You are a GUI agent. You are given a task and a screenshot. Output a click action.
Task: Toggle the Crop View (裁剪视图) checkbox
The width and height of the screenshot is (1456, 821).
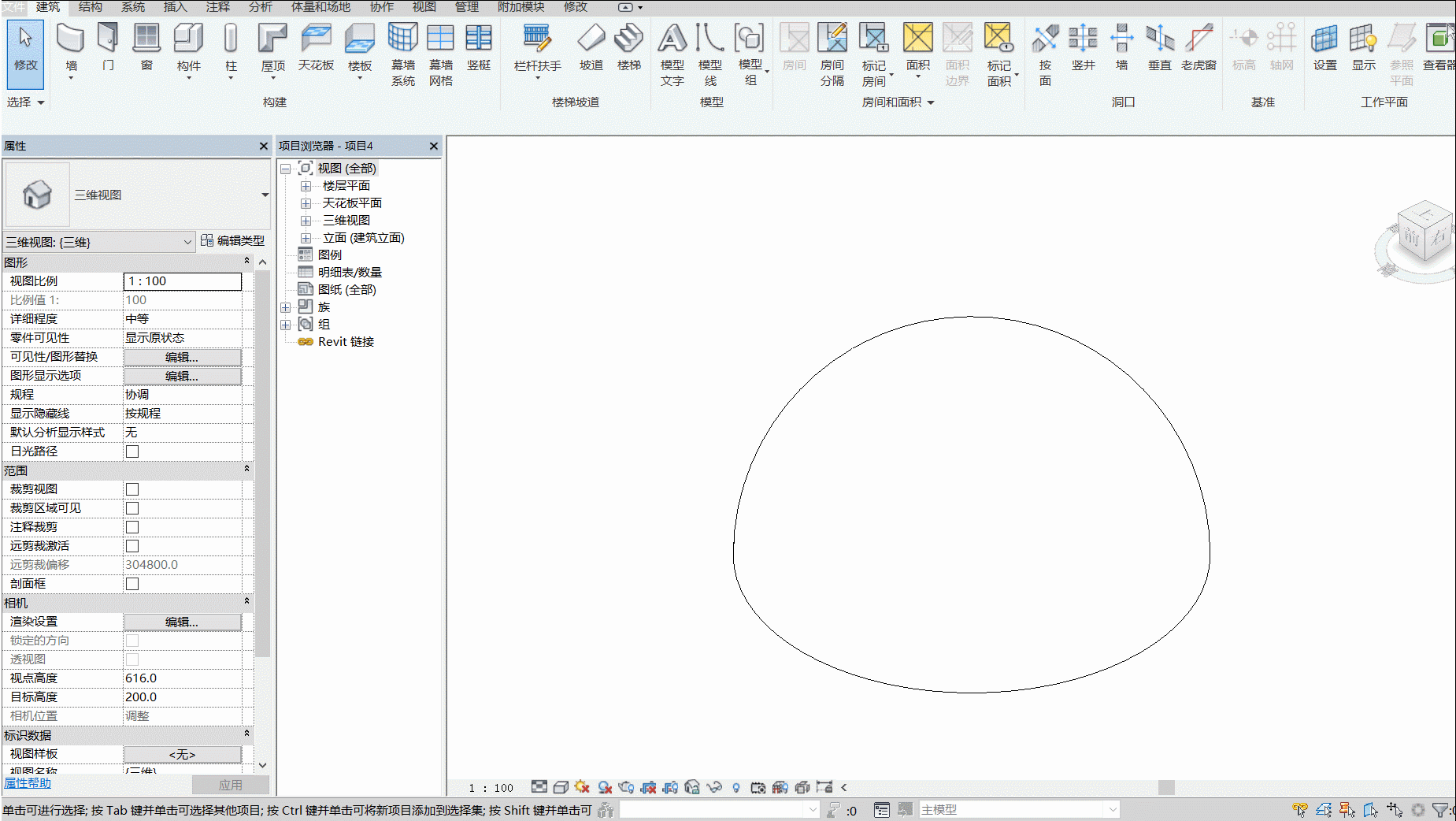tap(132, 489)
